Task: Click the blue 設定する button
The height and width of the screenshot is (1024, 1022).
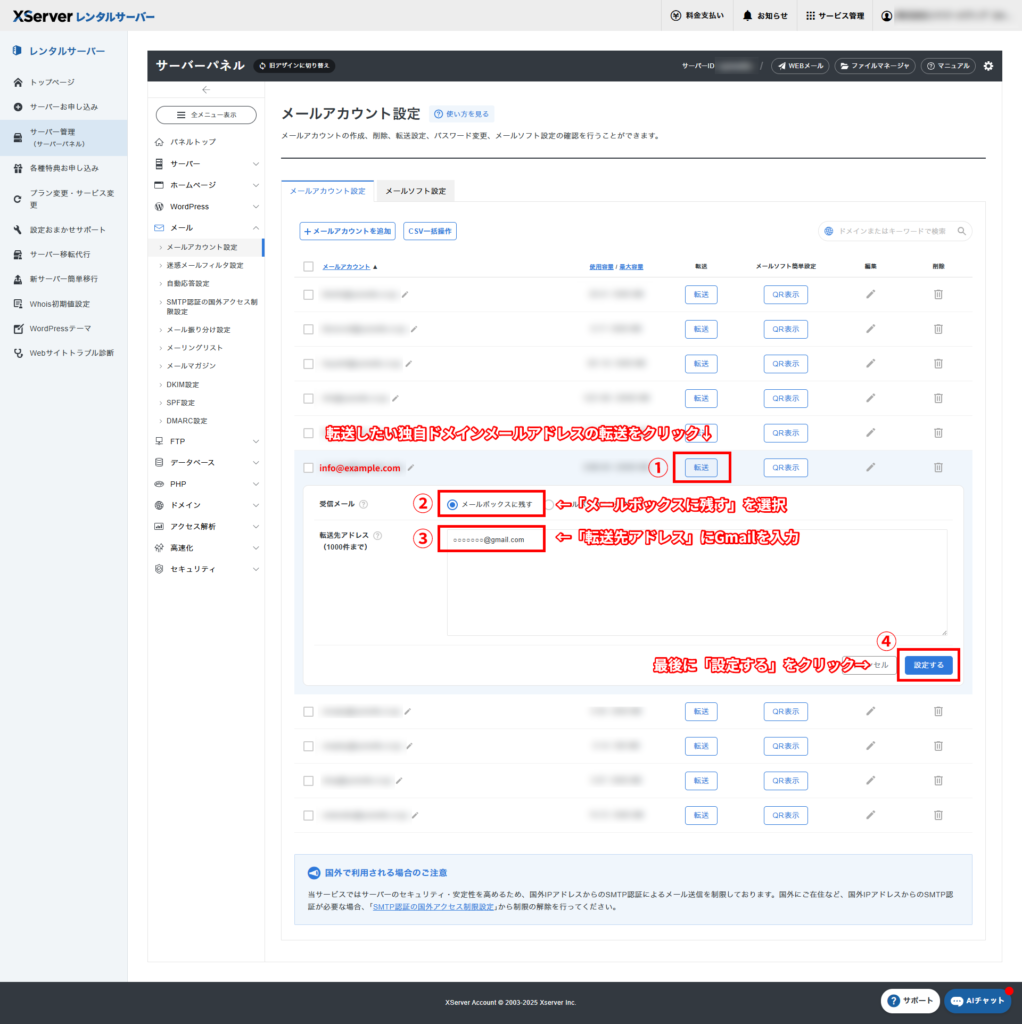Action: click(927, 665)
